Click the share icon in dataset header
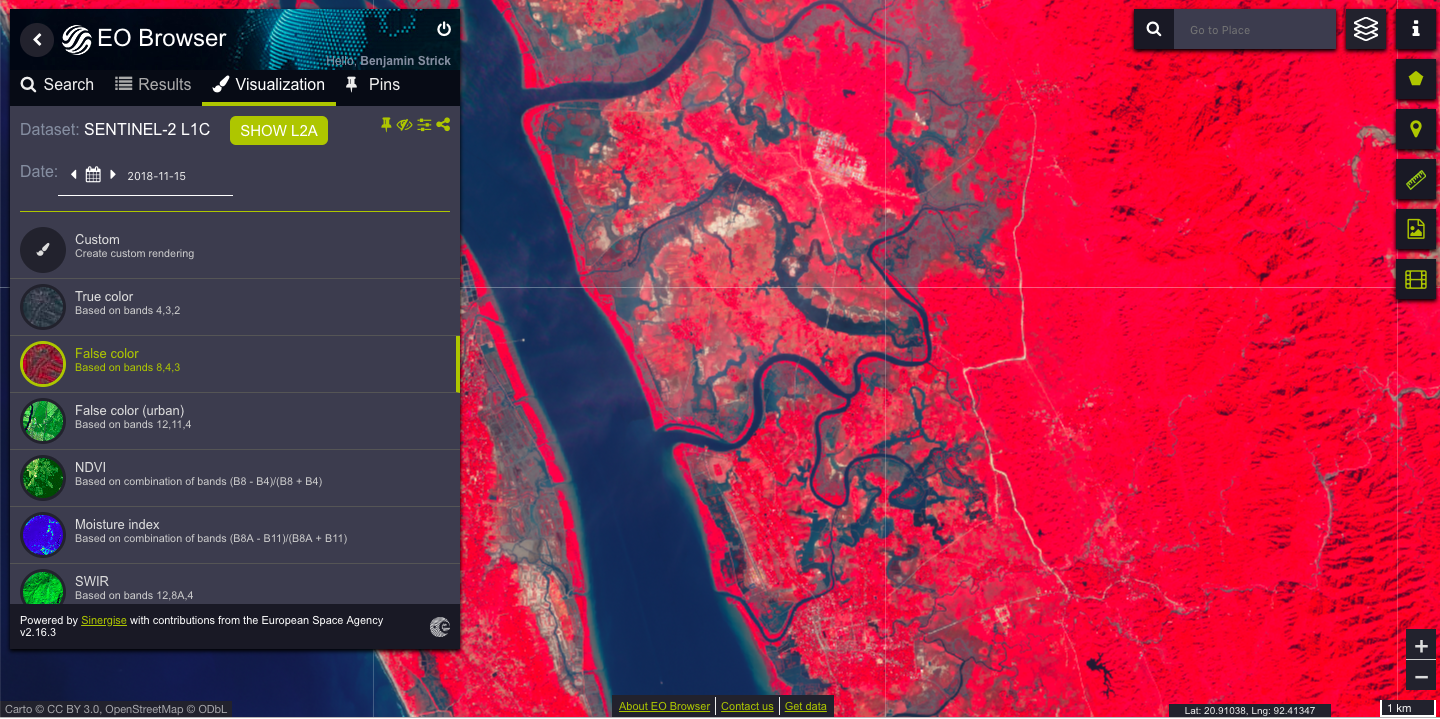This screenshot has height=719, width=1440. [x=443, y=125]
